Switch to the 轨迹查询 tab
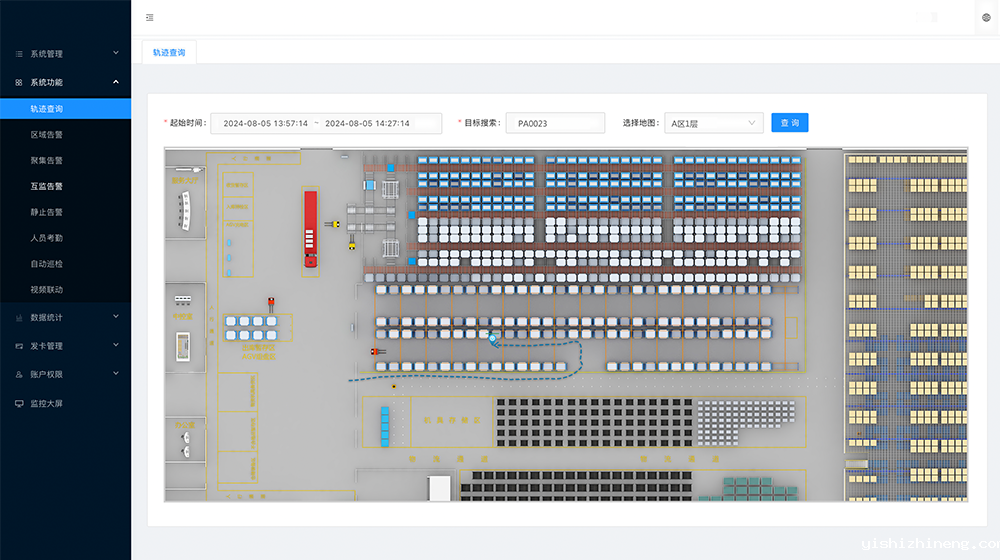This screenshot has width=1000, height=560. tap(169, 52)
